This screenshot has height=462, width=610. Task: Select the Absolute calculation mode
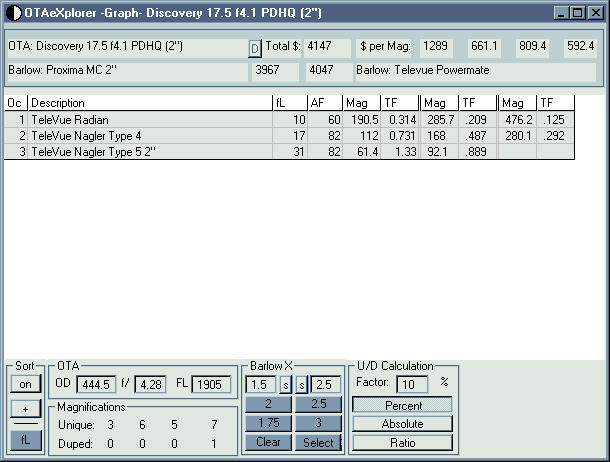pos(403,424)
